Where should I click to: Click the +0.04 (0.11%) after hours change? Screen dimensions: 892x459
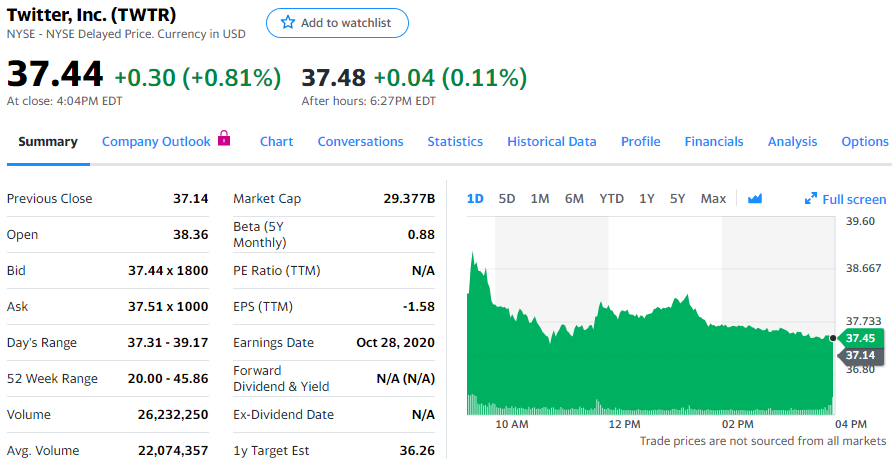pyautogui.click(x=450, y=77)
